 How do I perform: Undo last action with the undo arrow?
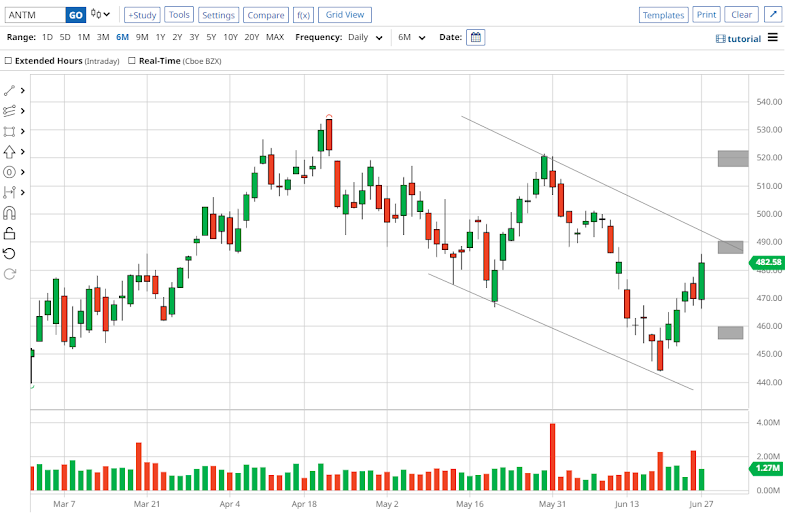[9, 253]
